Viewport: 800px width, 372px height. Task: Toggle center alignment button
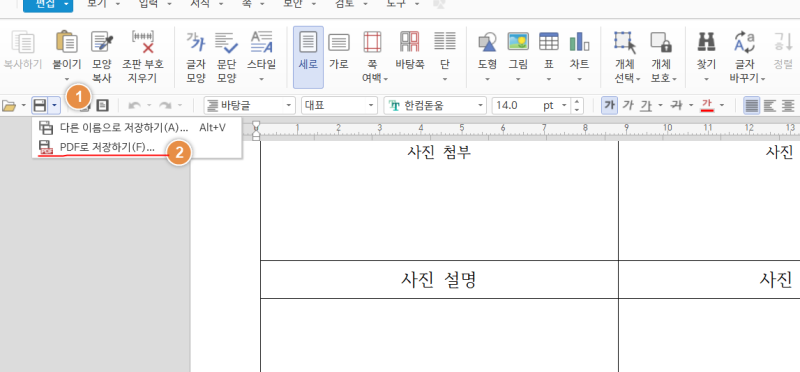coord(788,106)
